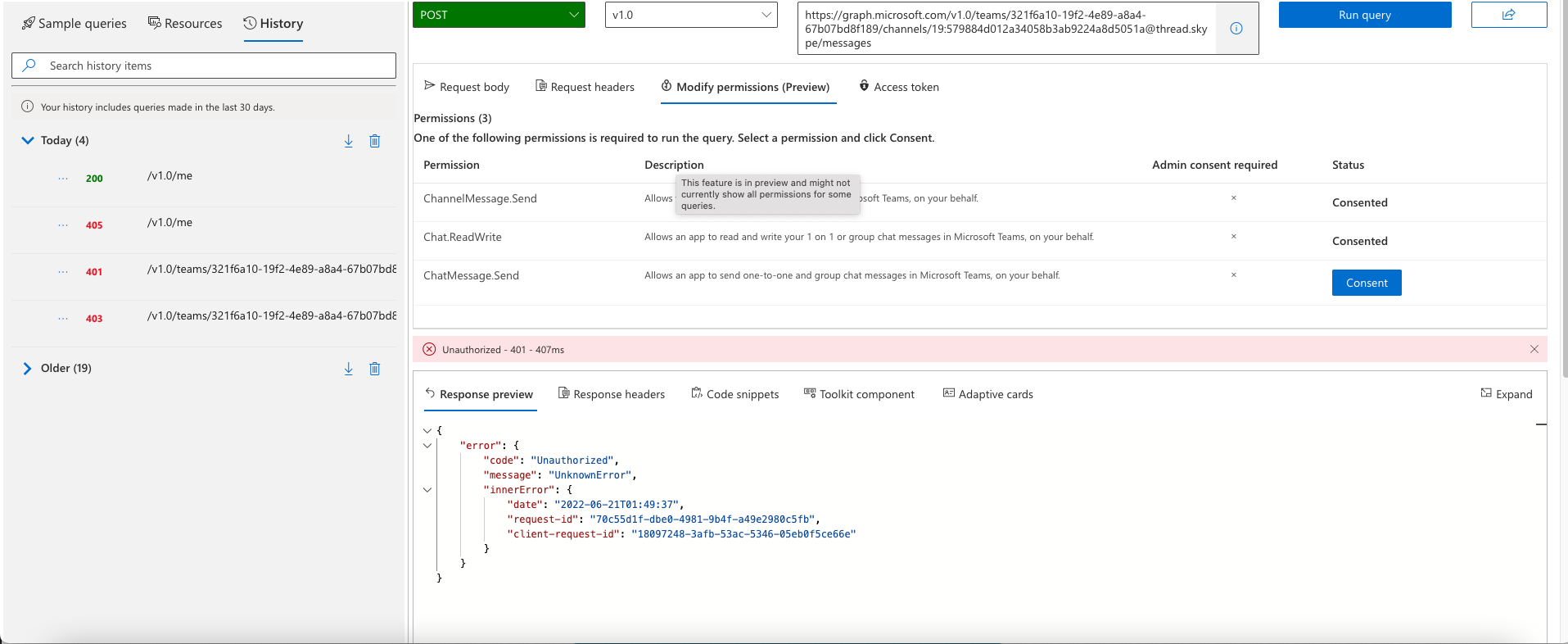Collapse the Today (4) history group
This screenshot has width=1568, height=644.
28,140
